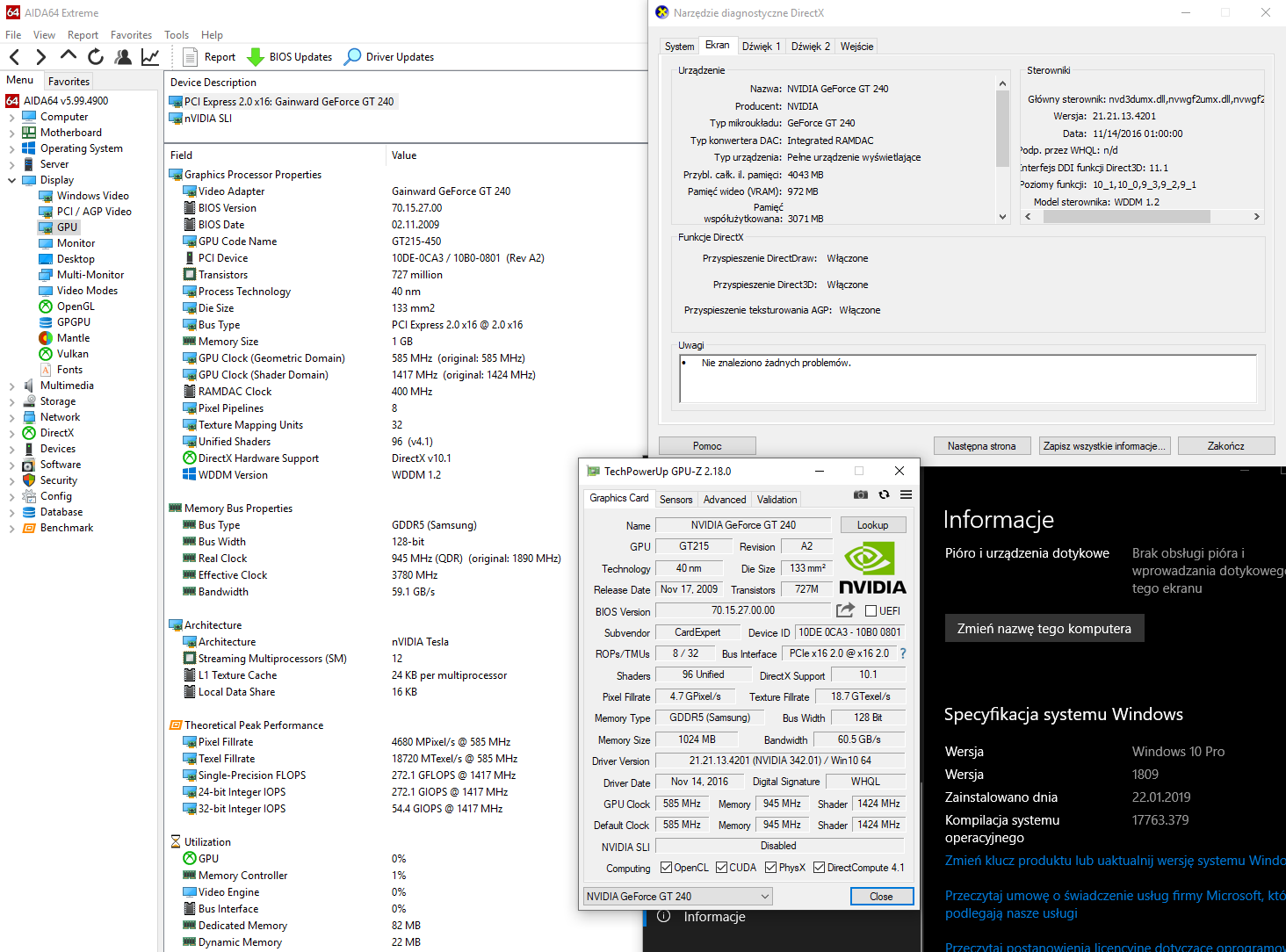The height and width of the screenshot is (952, 1286).
Task: Open the AIDA64 graph icon in toolbar
Action: tap(150, 57)
